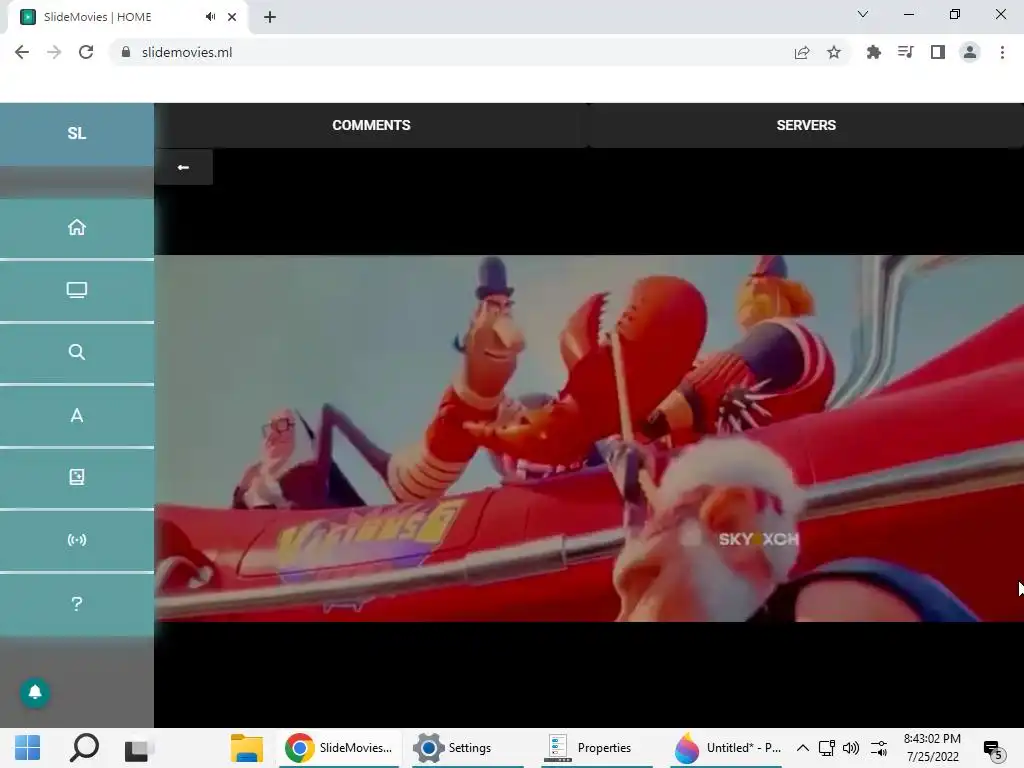Open the media control icon
This screenshot has width=1024, height=768.
point(906,52)
